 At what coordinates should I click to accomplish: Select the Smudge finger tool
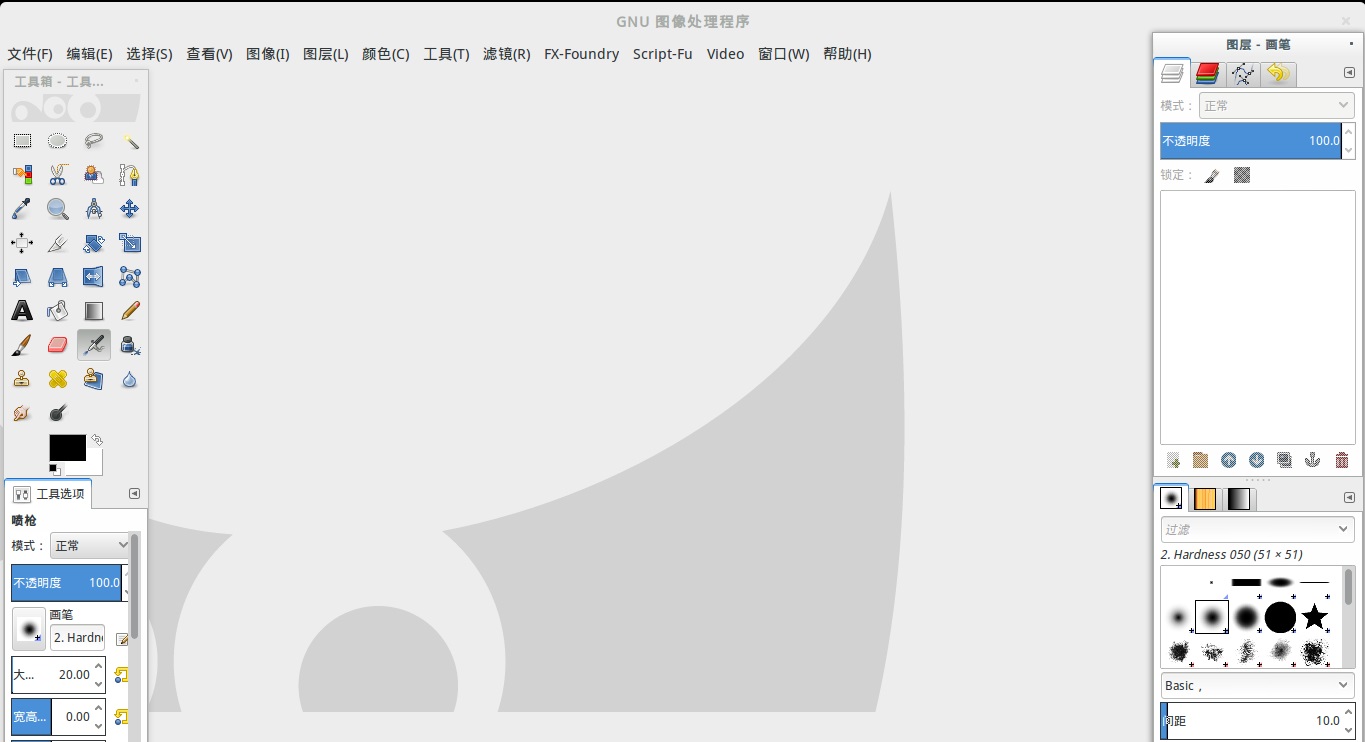tap(22, 413)
